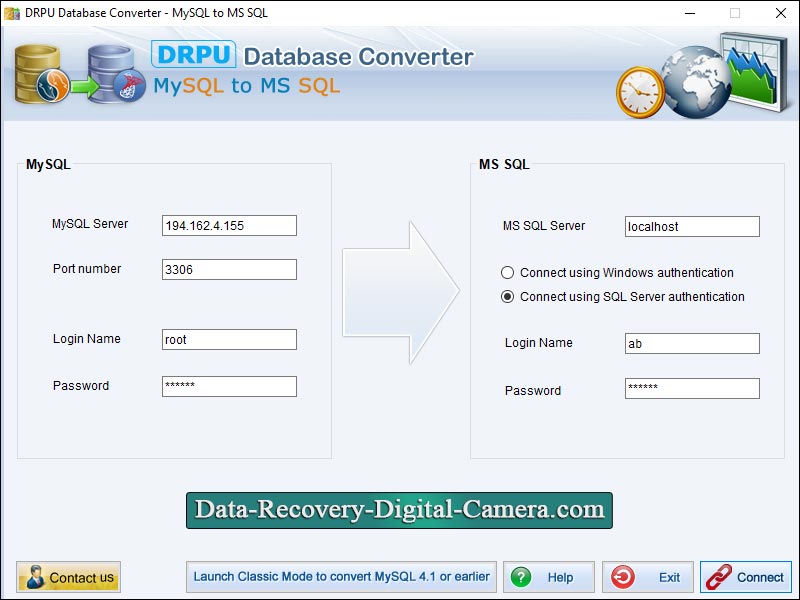This screenshot has width=800, height=600.
Task: Click the clock graphic in the banner
Action: pos(642,90)
